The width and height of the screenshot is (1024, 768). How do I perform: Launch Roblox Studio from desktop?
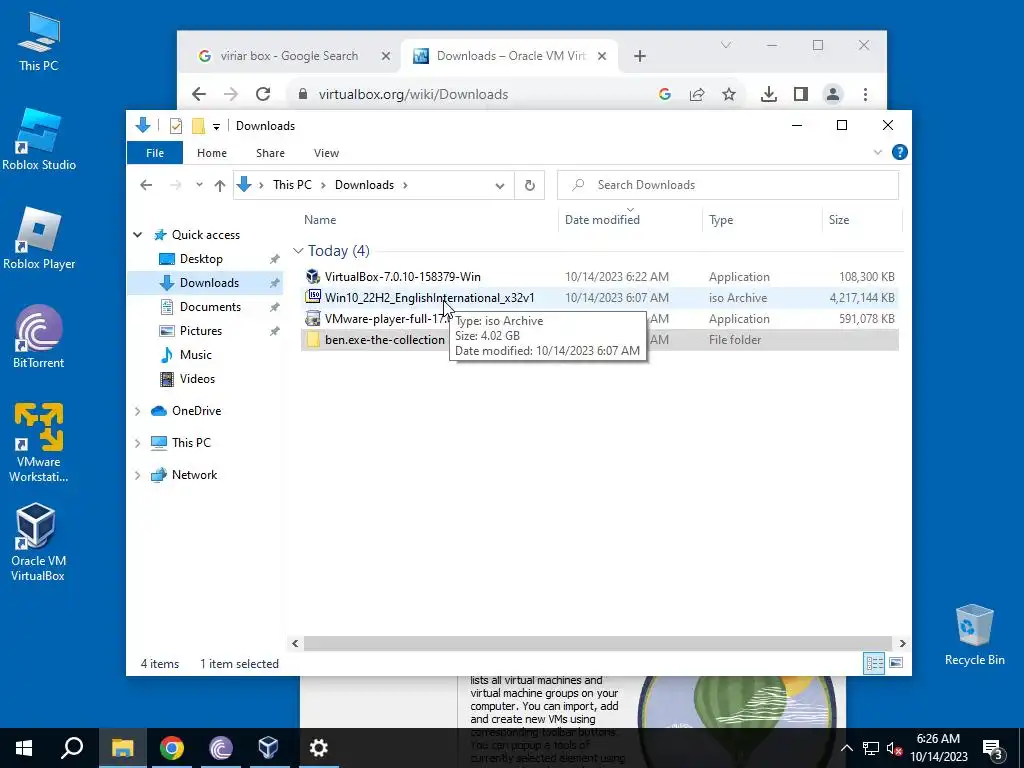click(39, 139)
